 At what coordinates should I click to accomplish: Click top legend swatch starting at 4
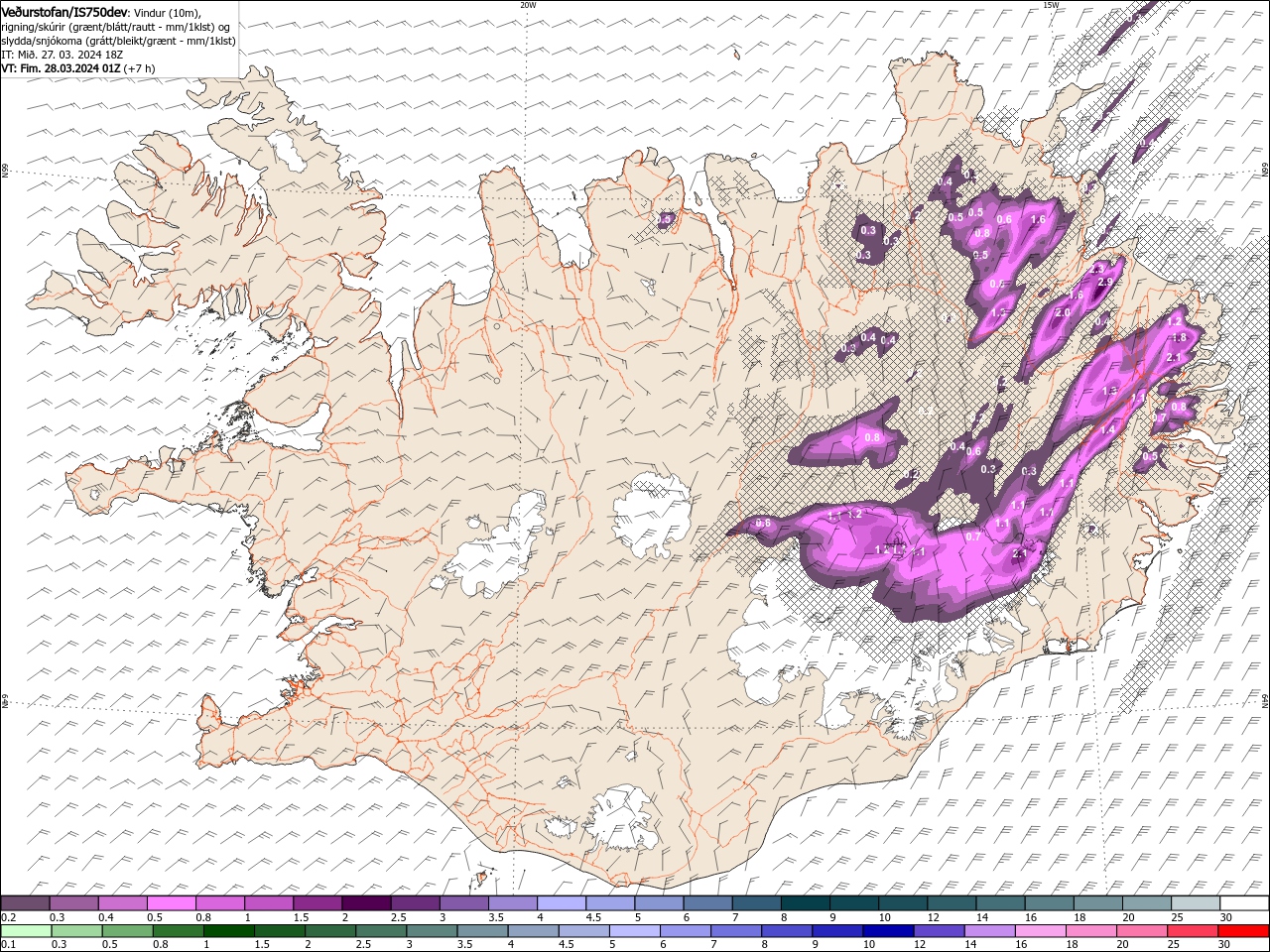coord(561,903)
